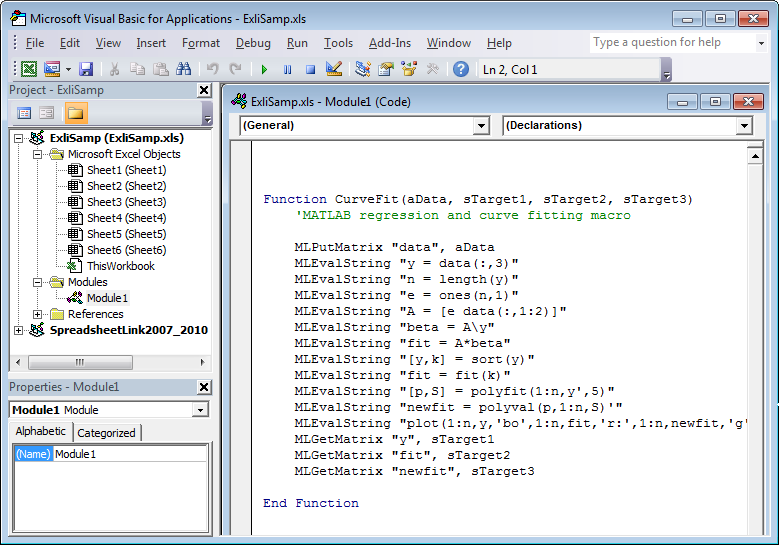Click View Object button in Project panel
The height and width of the screenshot is (545, 779).
(x=47, y=113)
